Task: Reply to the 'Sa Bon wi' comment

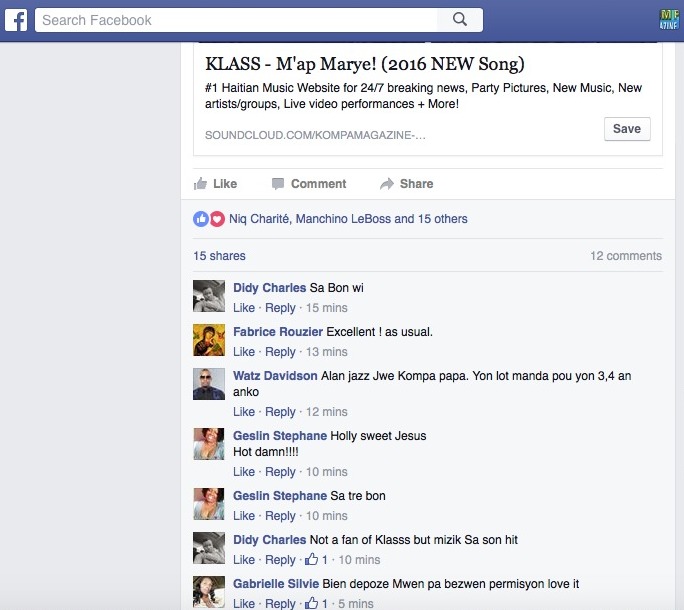Action: (280, 308)
